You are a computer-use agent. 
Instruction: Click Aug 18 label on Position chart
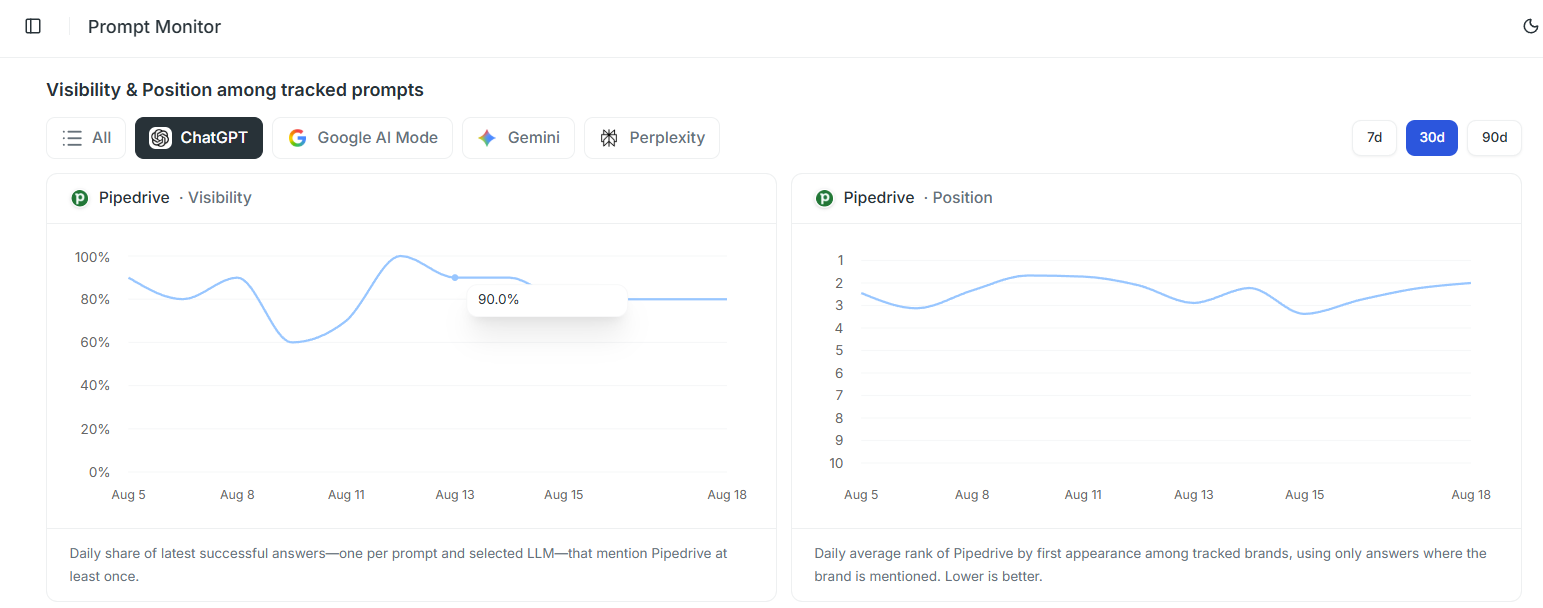click(1471, 495)
